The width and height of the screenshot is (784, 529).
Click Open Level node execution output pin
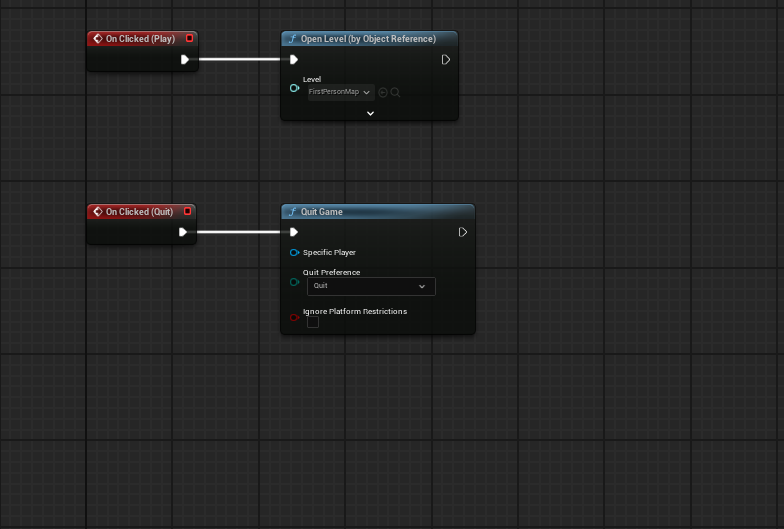[x=446, y=60]
